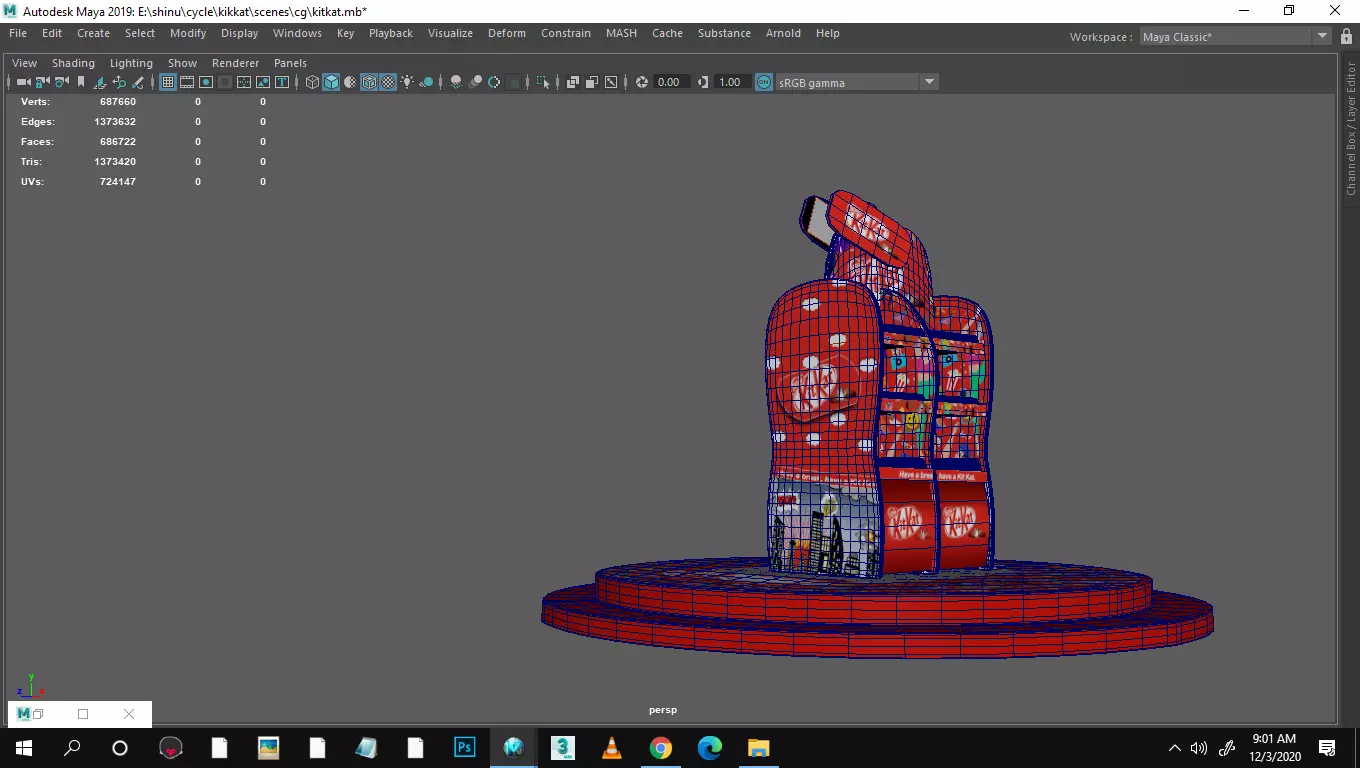
Task: Click the persp camera name label
Action: click(x=663, y=710)
